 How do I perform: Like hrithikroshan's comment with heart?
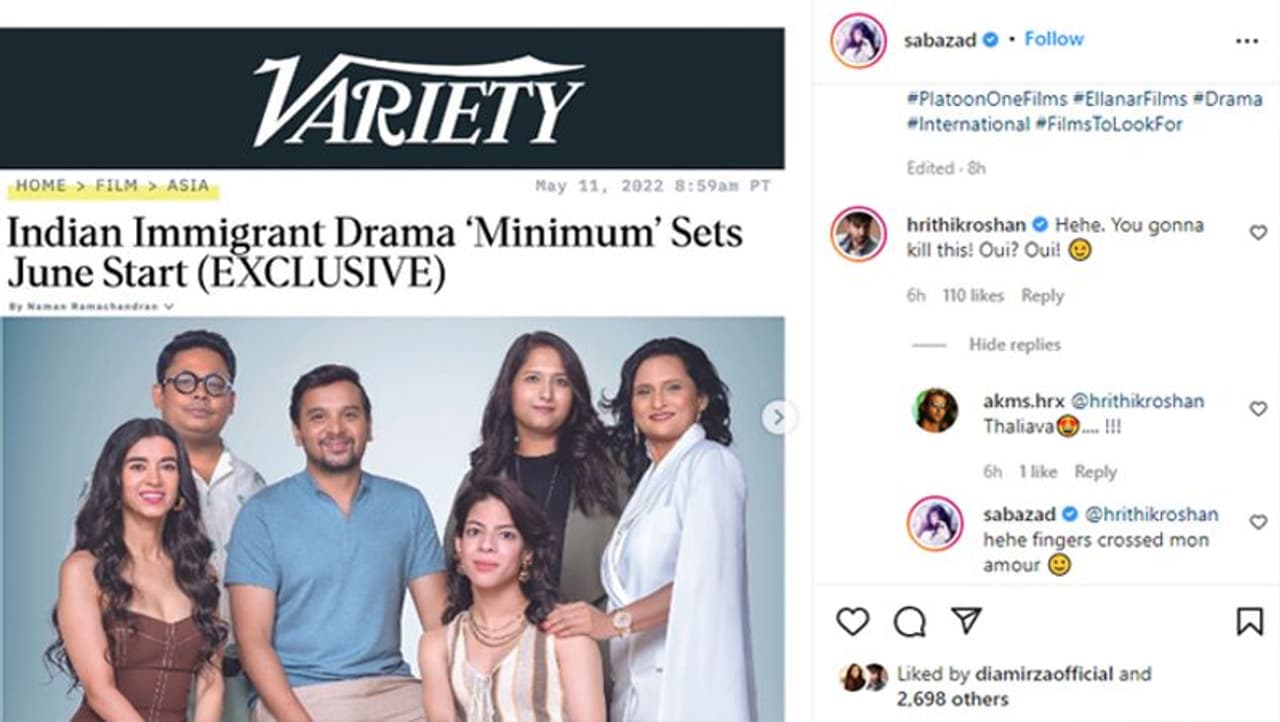[1257, 232]
